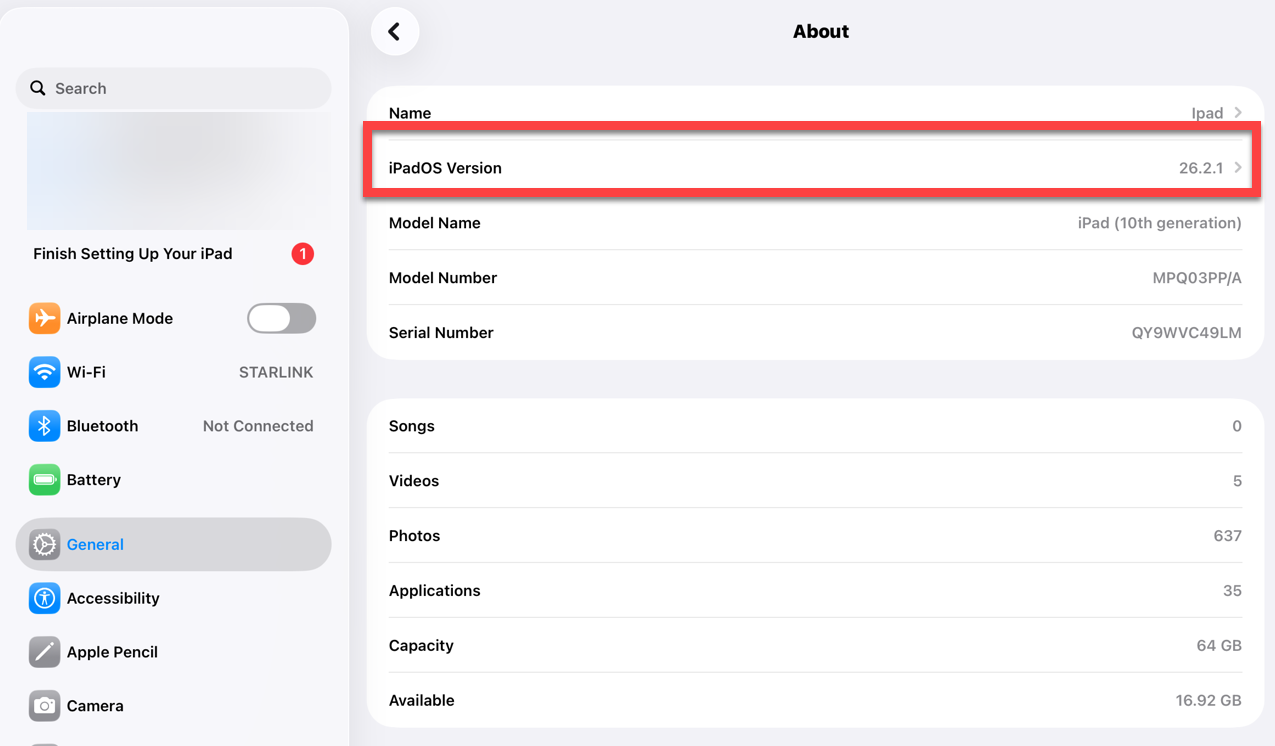Screen dimensions: 1275x746
Task: Click the Camera icon
Action: point(44,706)
